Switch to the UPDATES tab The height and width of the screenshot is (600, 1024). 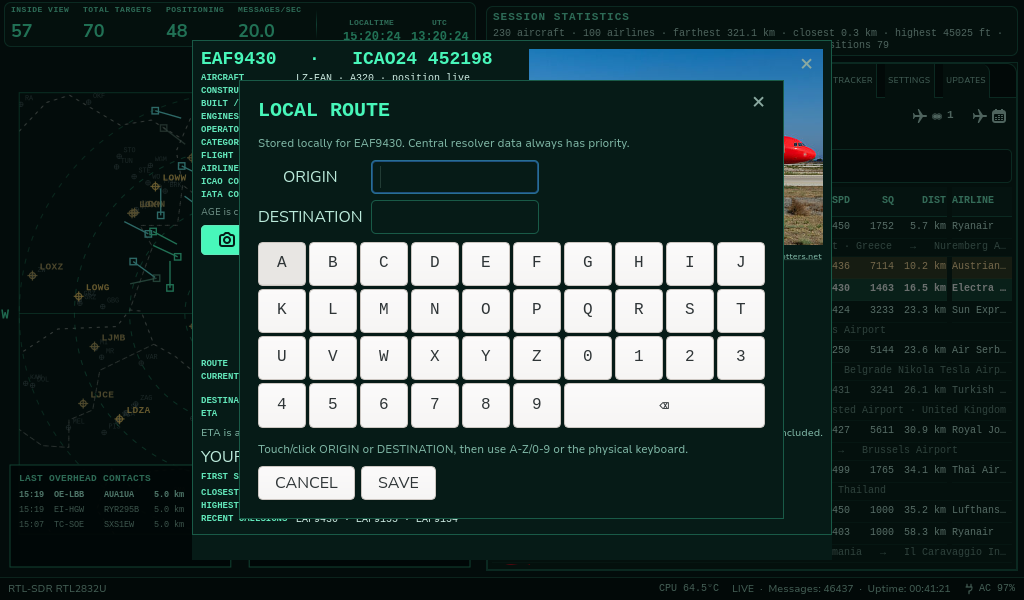(965, 80)
